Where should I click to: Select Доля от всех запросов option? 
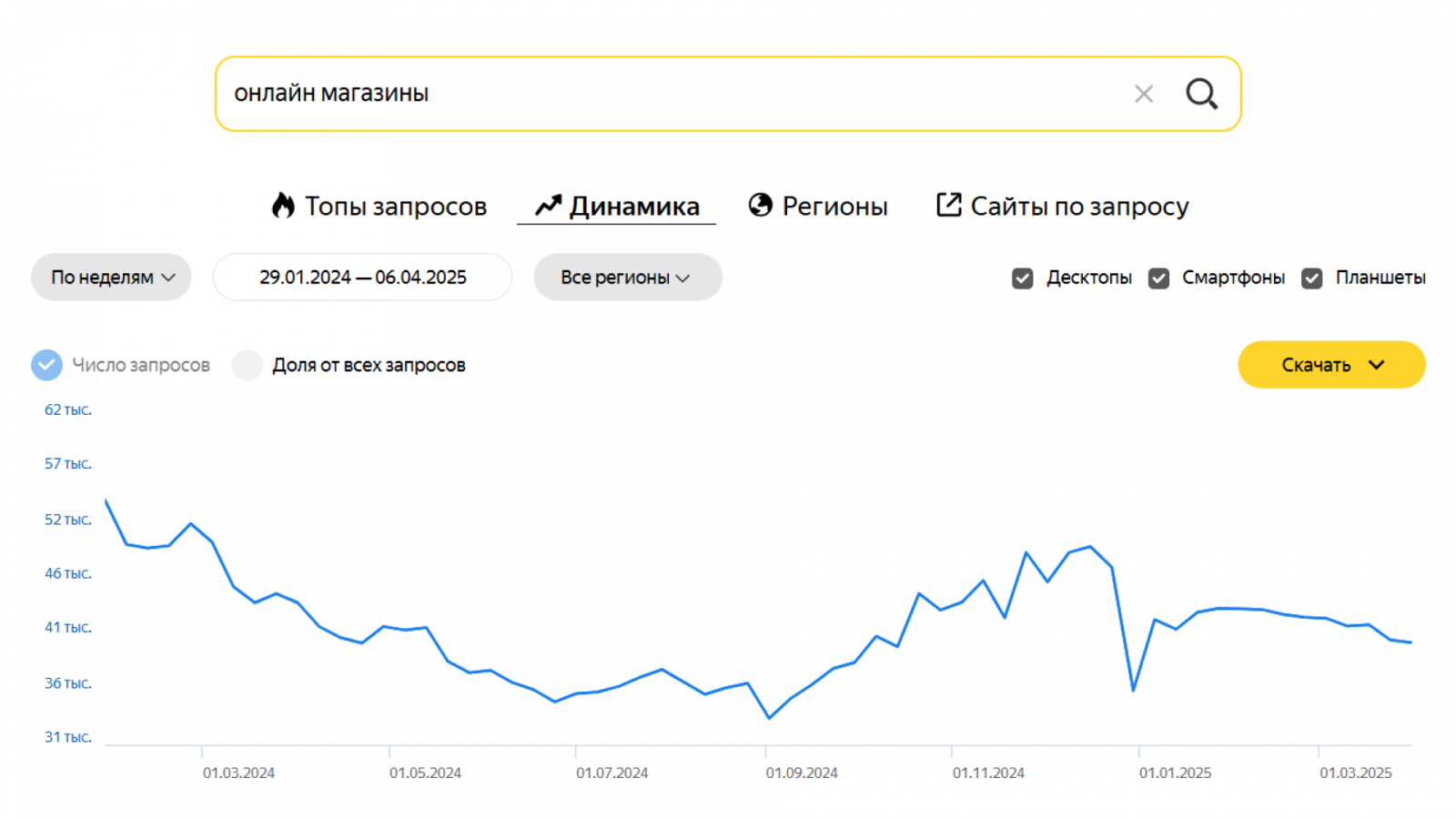[248, 365]
